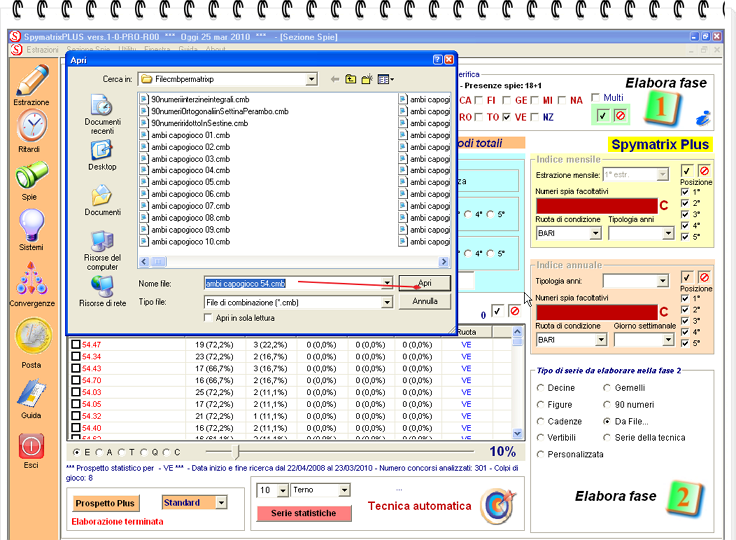Select the Spie flashlight icon
The height and width of the screenshot is (540, 736).
click(31, 175)
